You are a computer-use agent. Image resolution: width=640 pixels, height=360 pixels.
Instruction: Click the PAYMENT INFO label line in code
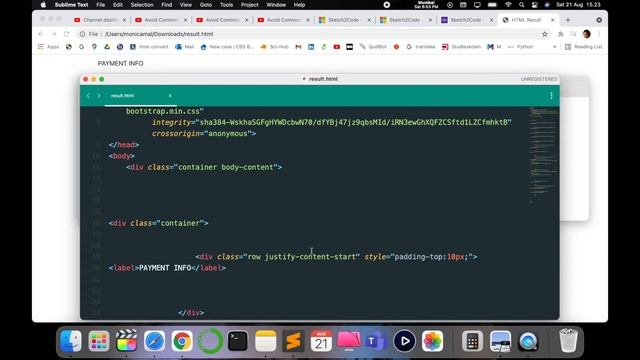(167, 268)
